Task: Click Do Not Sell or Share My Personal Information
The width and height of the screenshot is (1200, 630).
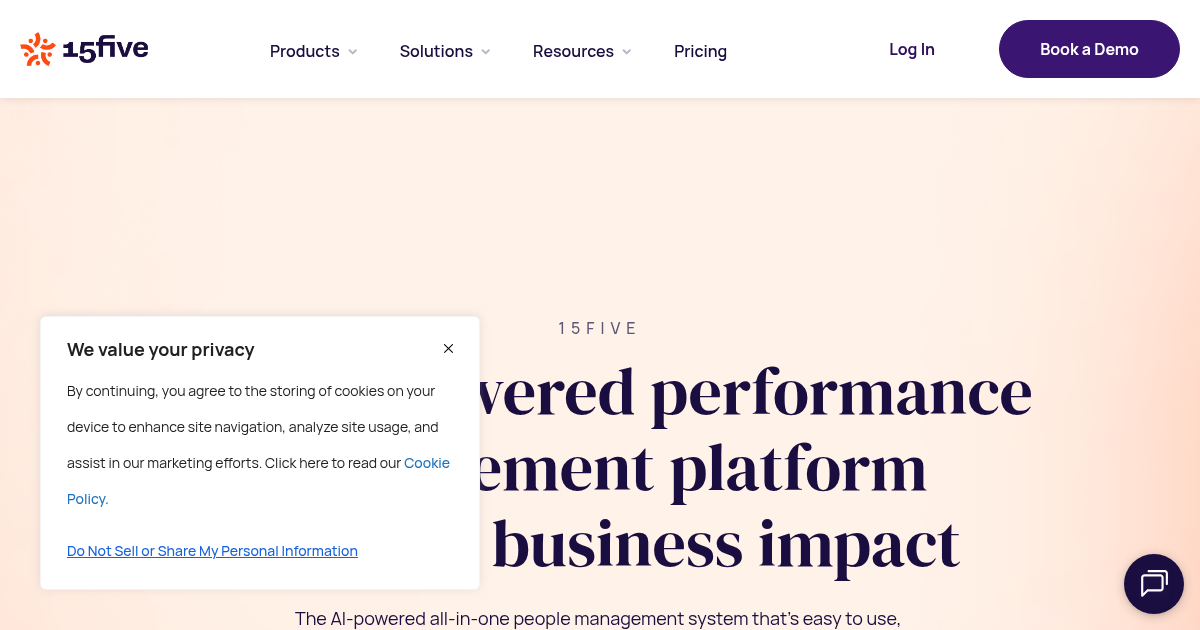Action: coord(212,551)
